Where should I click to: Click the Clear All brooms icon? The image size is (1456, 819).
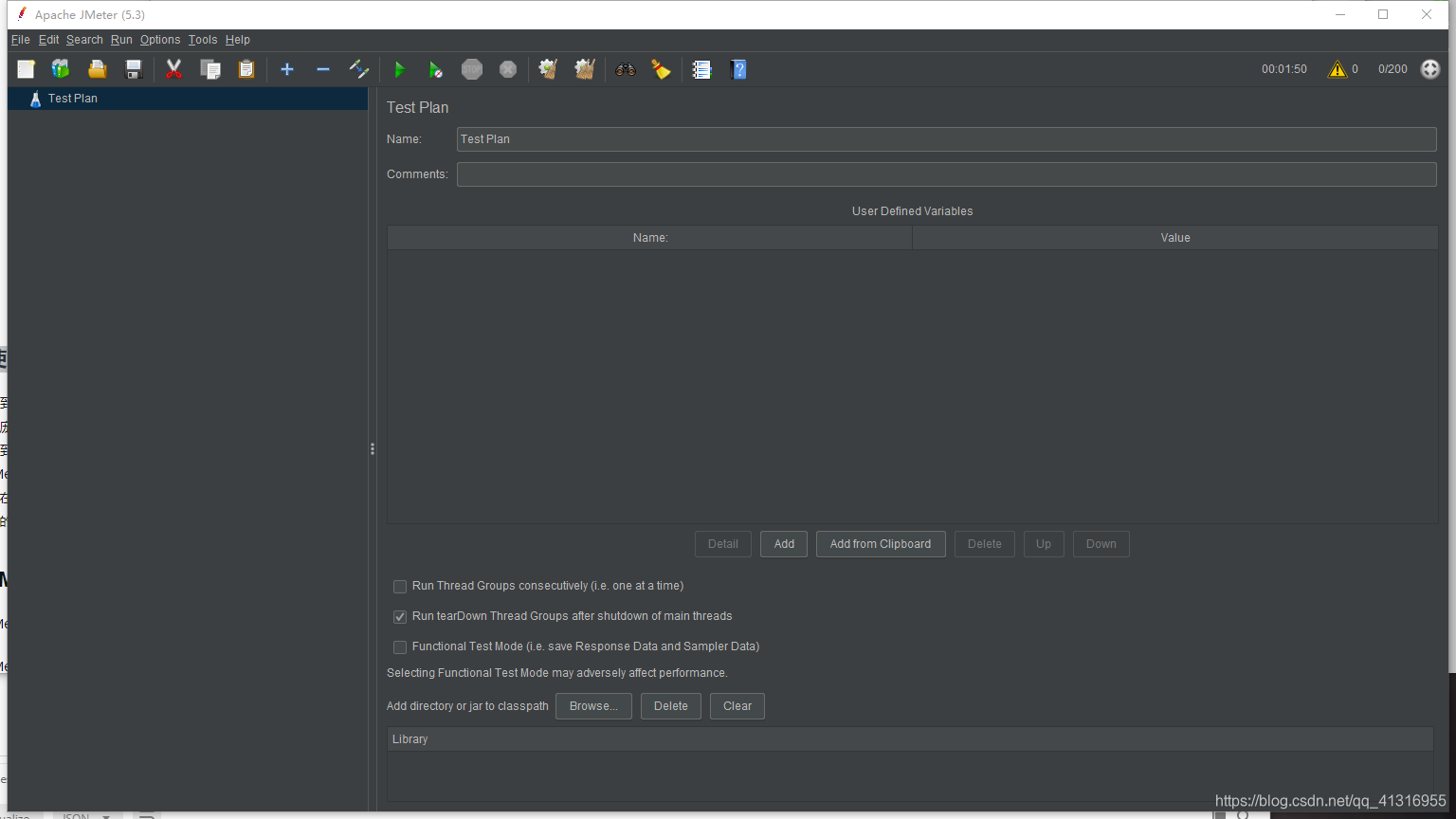pyautogui.click(x=585, y=69)
